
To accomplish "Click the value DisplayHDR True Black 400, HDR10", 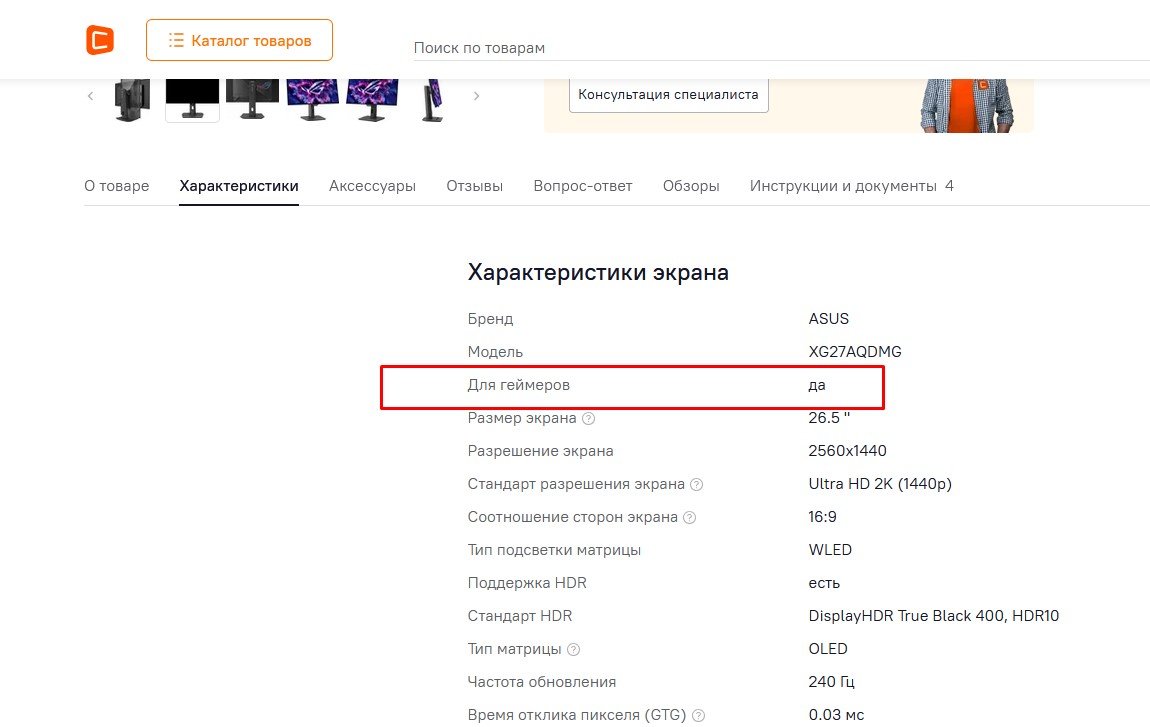I will pos(934,616).
